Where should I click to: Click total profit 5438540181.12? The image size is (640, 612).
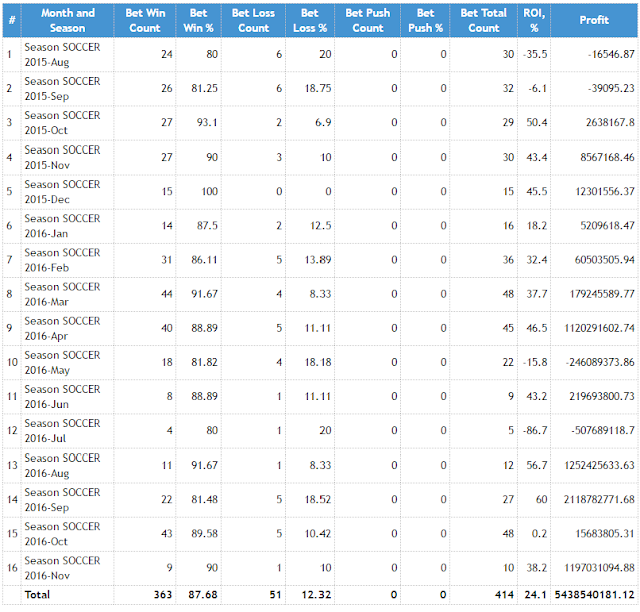tap(595, 595)
